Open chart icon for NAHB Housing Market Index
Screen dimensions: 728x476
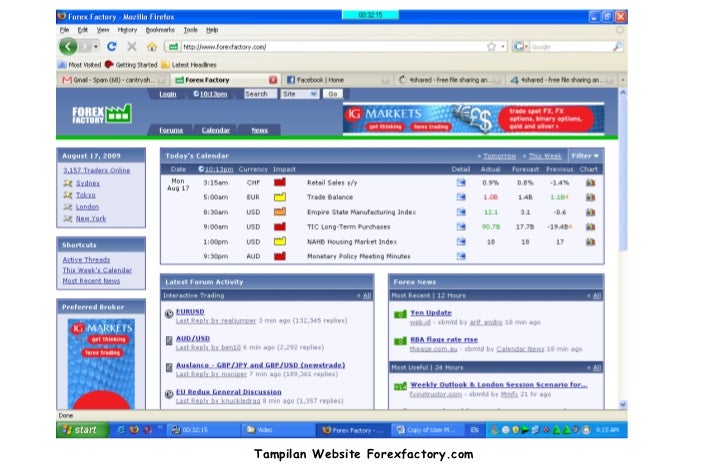click(x=590, y=241)
